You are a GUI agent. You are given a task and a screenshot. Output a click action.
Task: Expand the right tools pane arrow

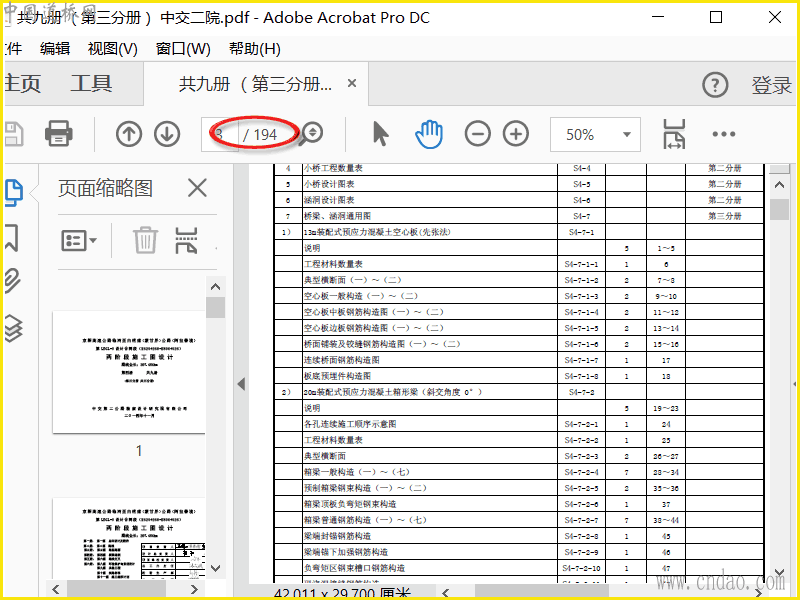pyautogui.click(x=794, y=384)
